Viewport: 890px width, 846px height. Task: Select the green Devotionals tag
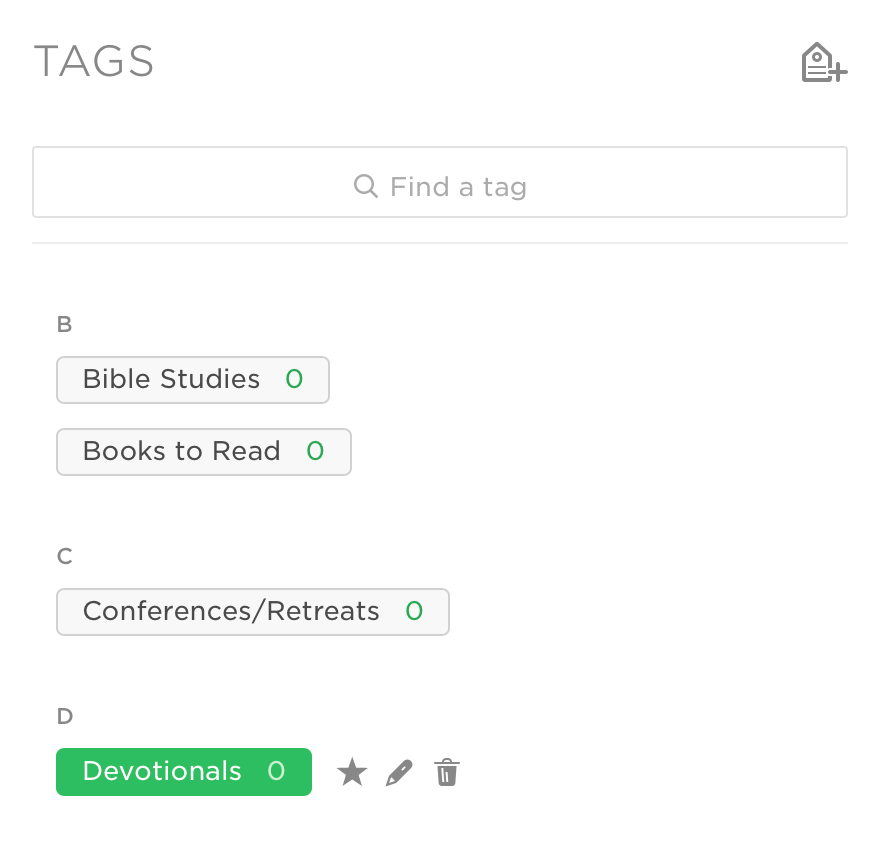(x=162, y=772)
